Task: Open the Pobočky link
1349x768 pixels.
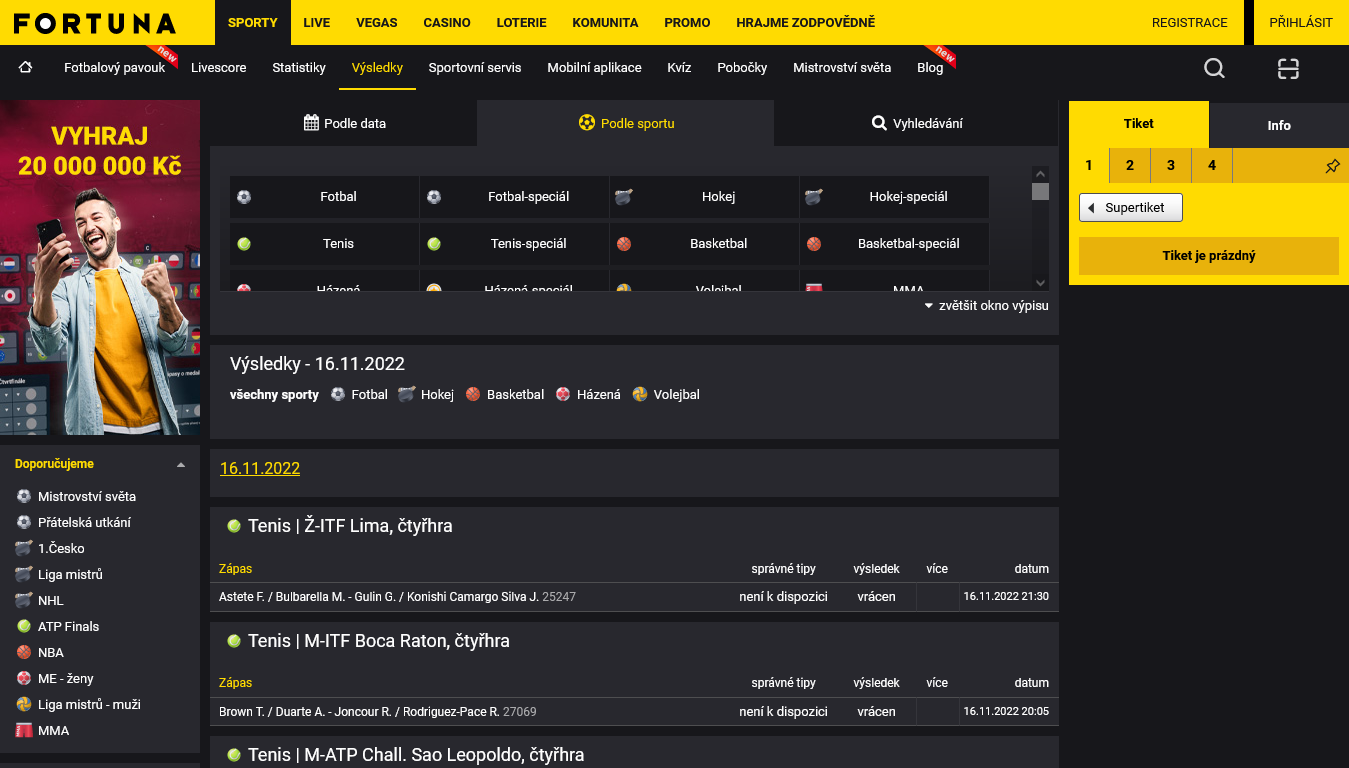Action: pos(742,68)
